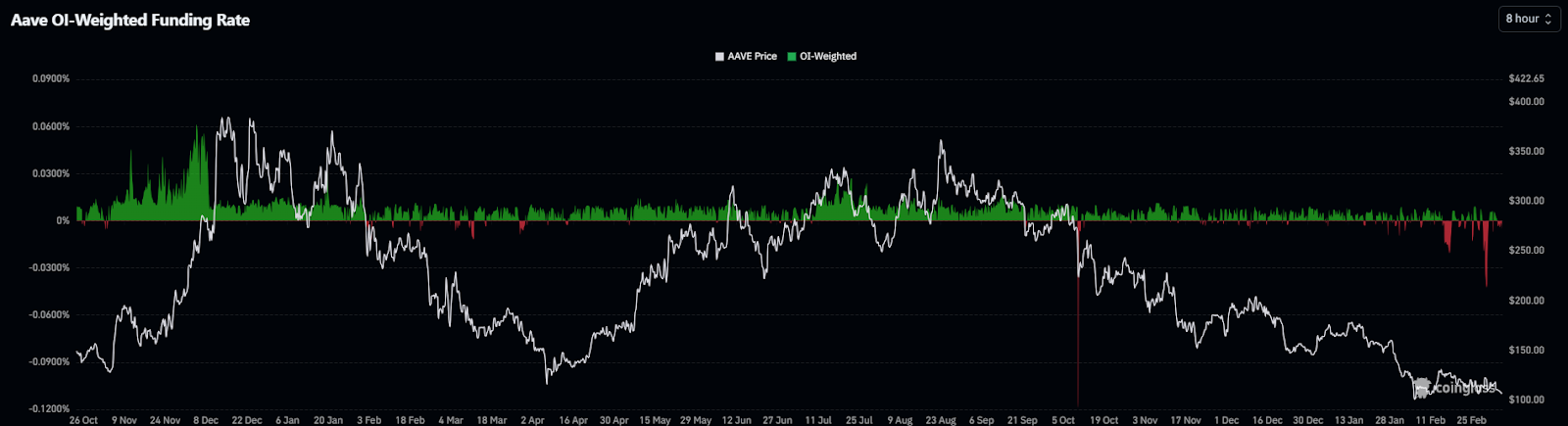Click the 1 Dec date label

click(1226, 420)
